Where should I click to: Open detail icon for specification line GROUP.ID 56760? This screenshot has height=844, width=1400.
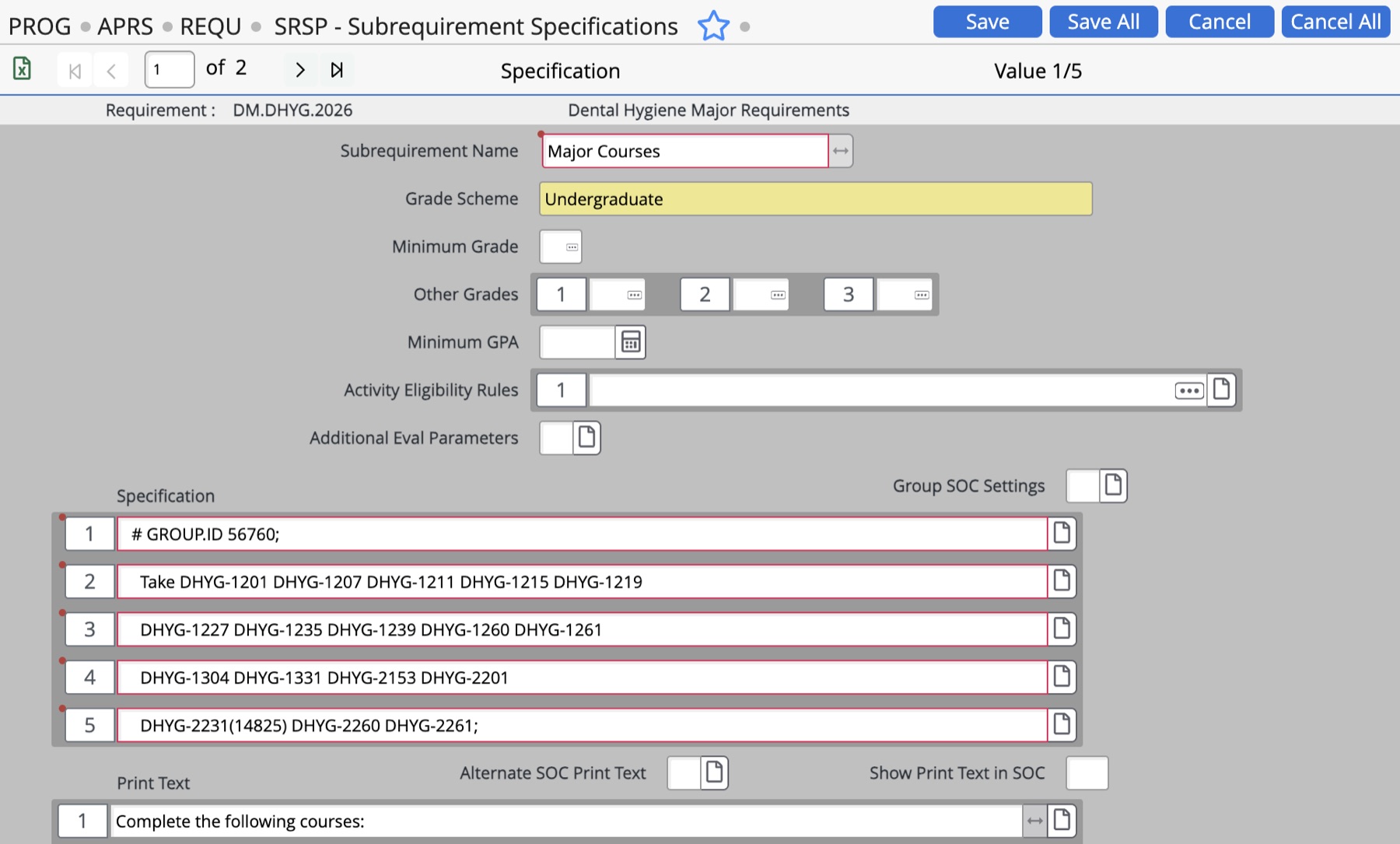(1062, 534)
